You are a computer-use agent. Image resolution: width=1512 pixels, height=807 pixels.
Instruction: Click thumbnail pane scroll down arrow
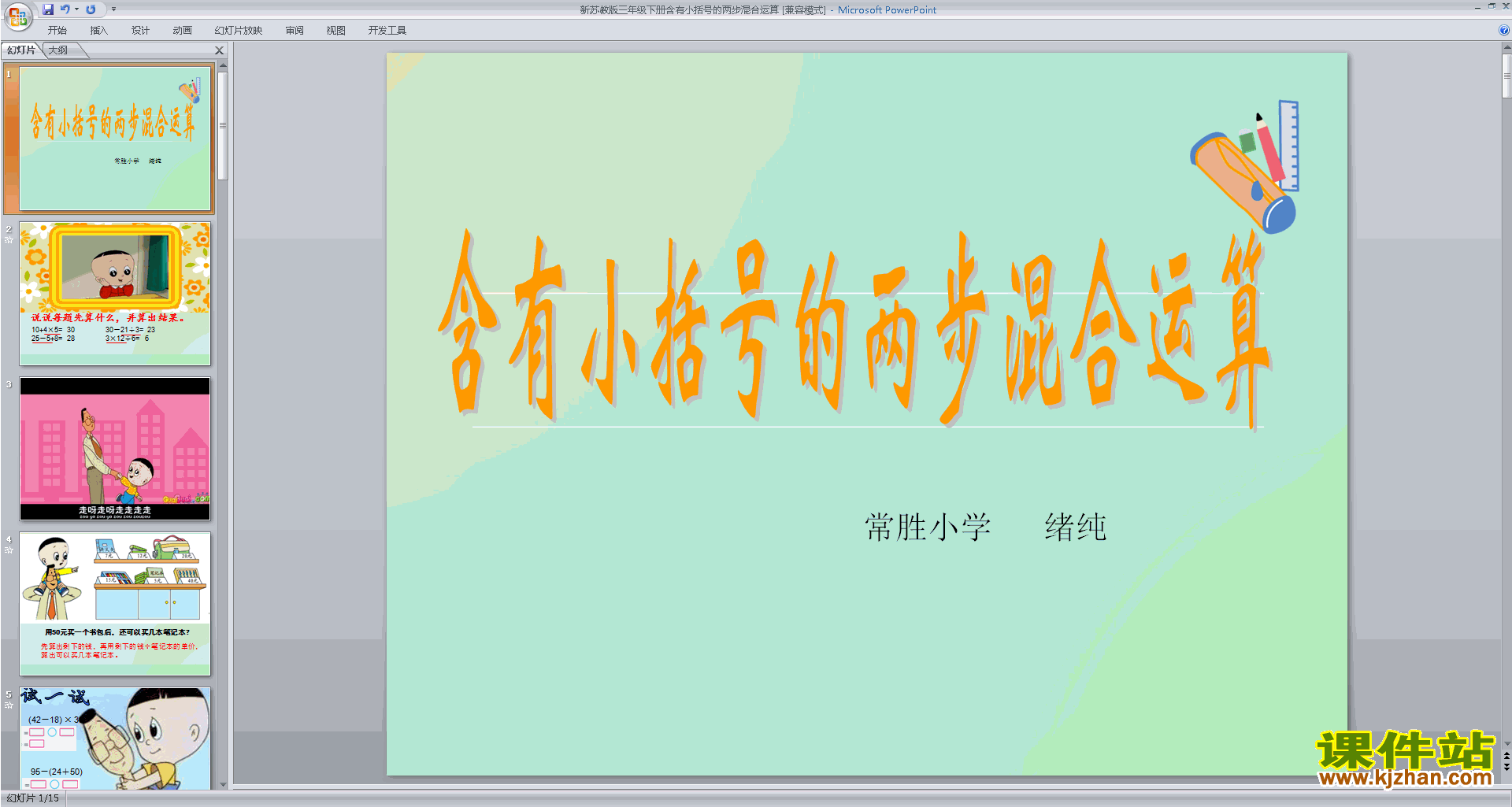pos(223,784)
